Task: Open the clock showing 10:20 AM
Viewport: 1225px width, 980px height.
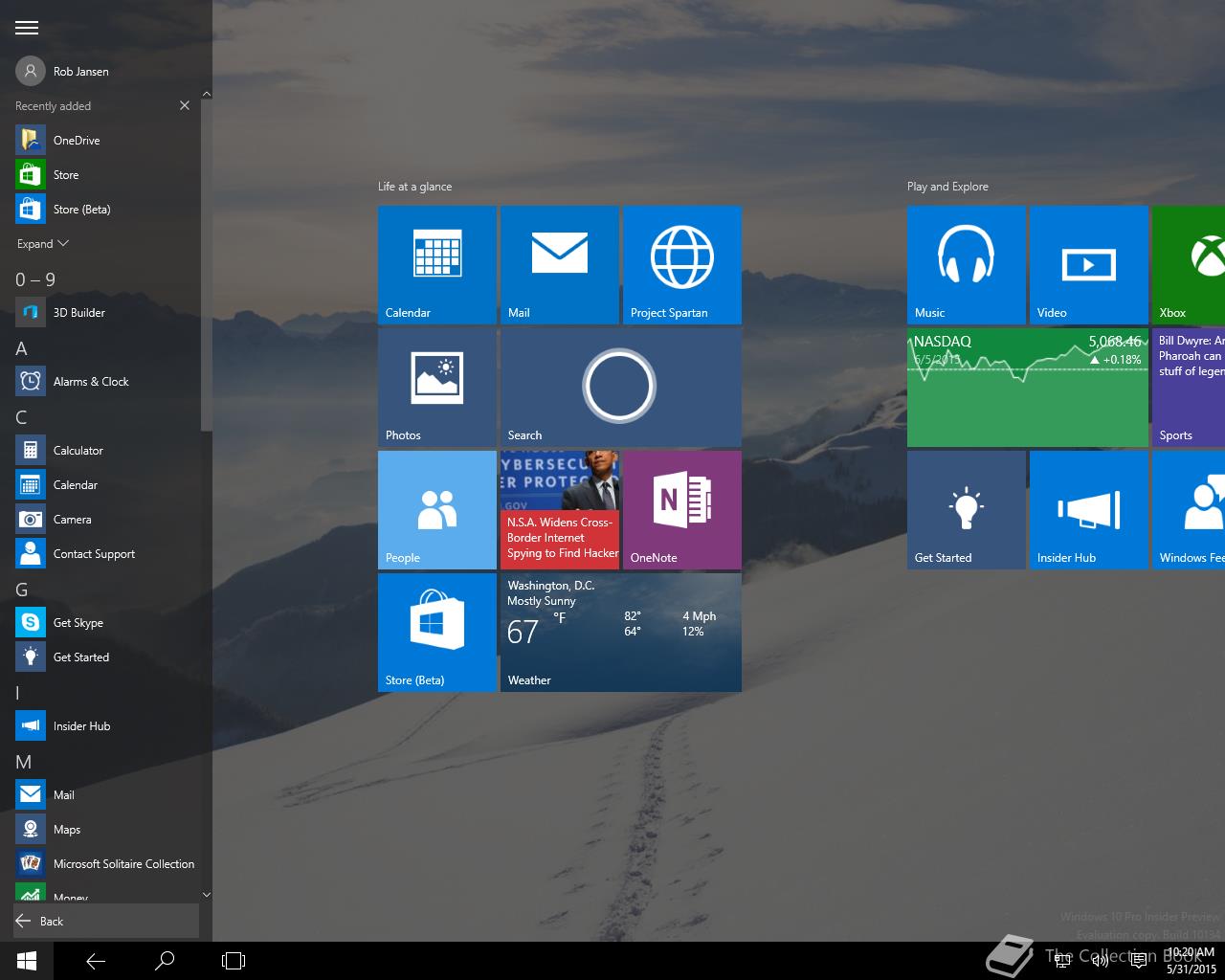Action: [1192, 961]
